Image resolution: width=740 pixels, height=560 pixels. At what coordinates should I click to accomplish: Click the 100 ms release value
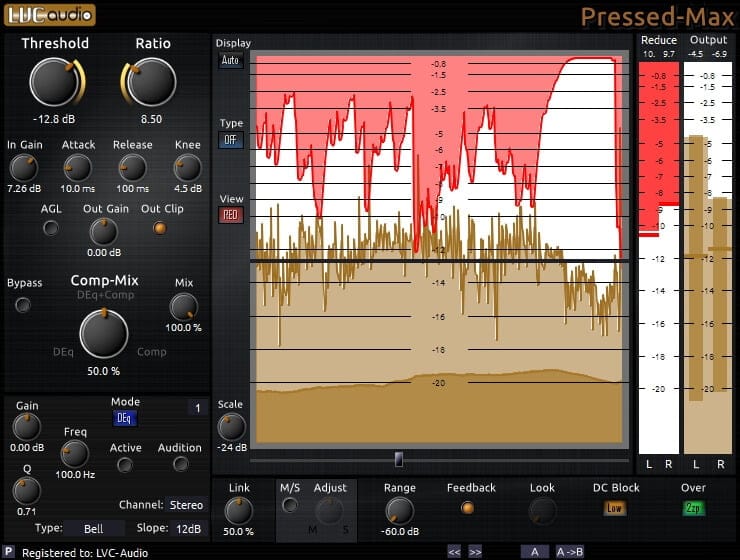click(x=133, y=189)
